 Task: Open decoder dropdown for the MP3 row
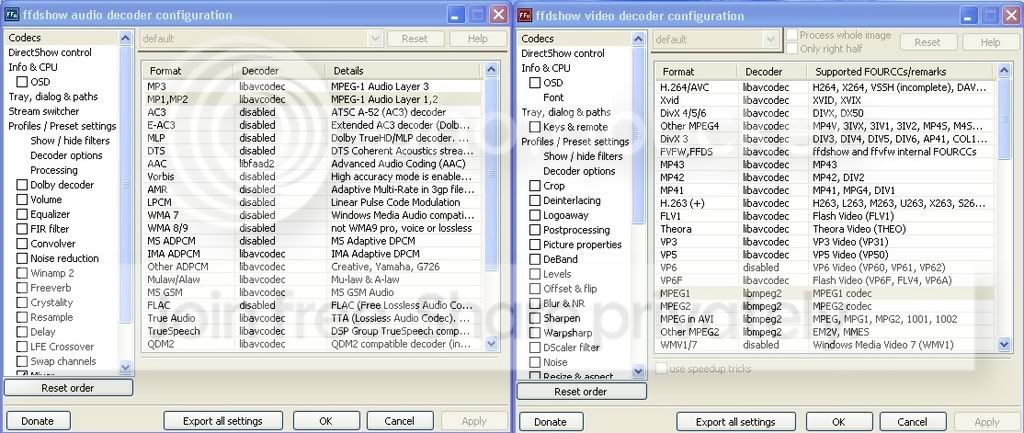coord(280,86)
